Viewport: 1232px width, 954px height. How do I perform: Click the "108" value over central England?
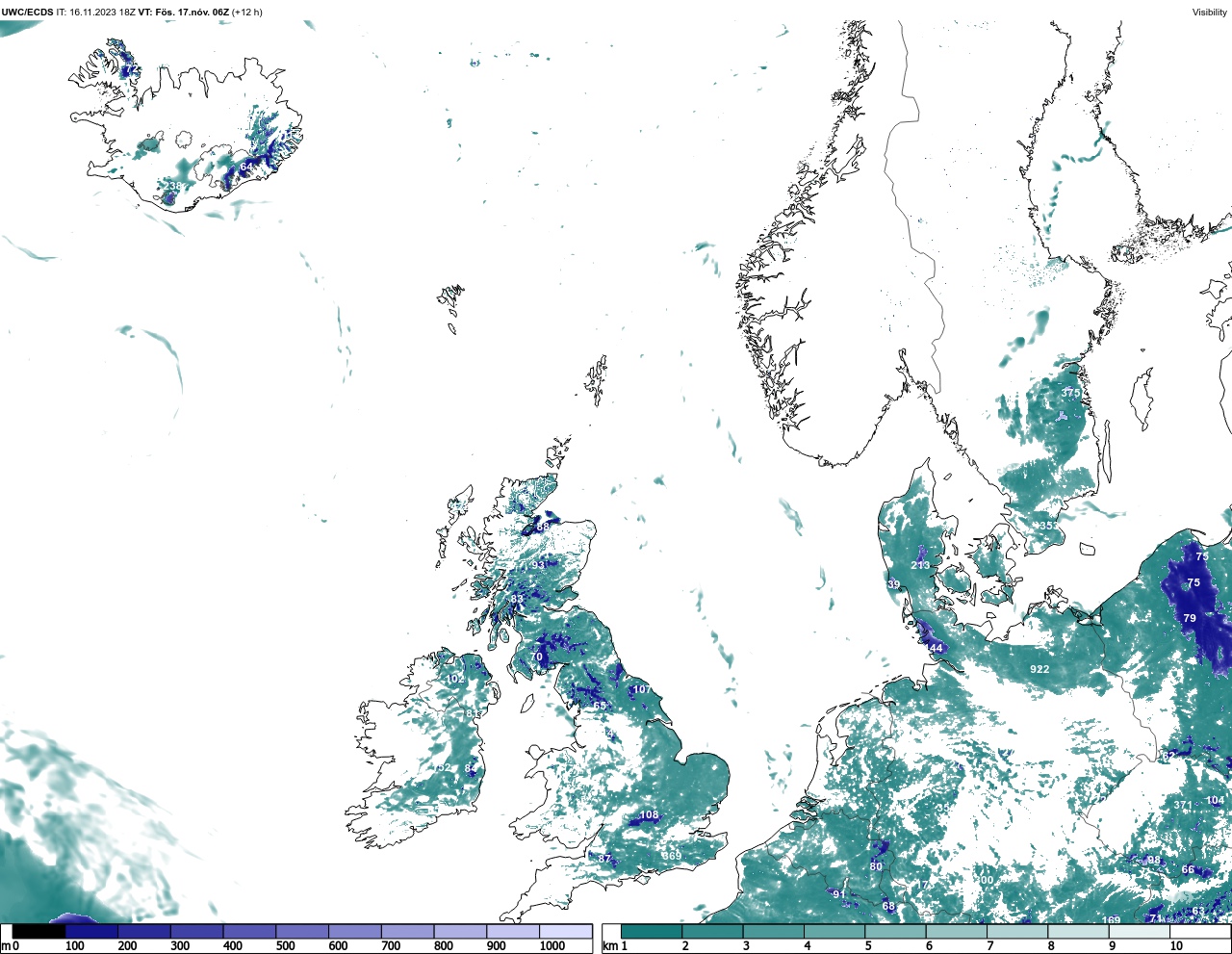[650, 815]
